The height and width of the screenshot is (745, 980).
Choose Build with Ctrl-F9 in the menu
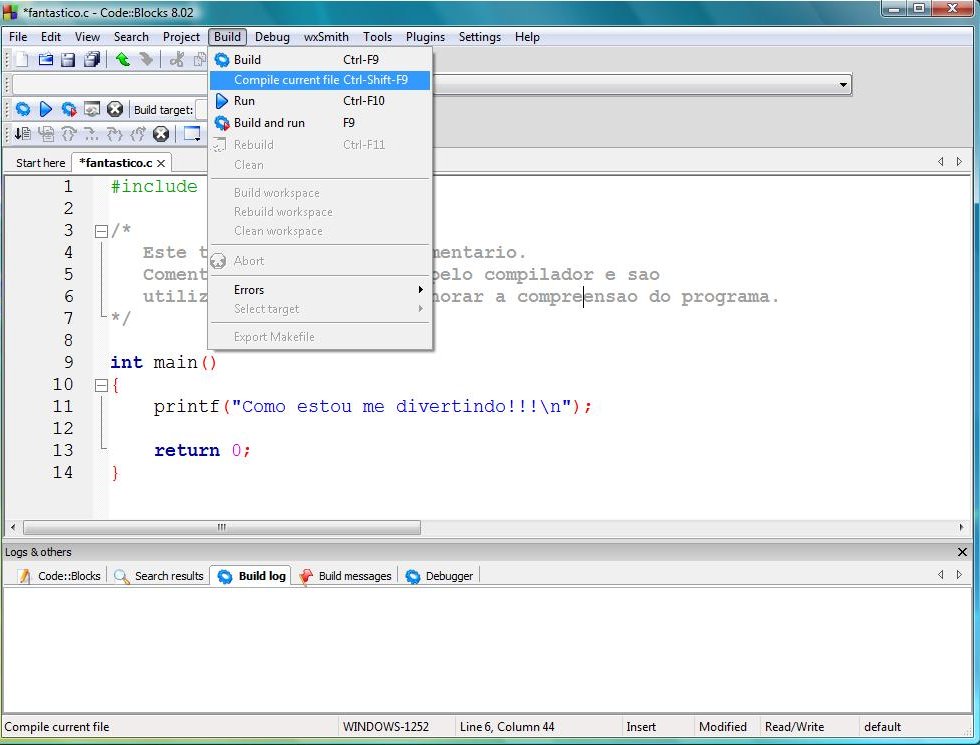[x=320, y=60]
